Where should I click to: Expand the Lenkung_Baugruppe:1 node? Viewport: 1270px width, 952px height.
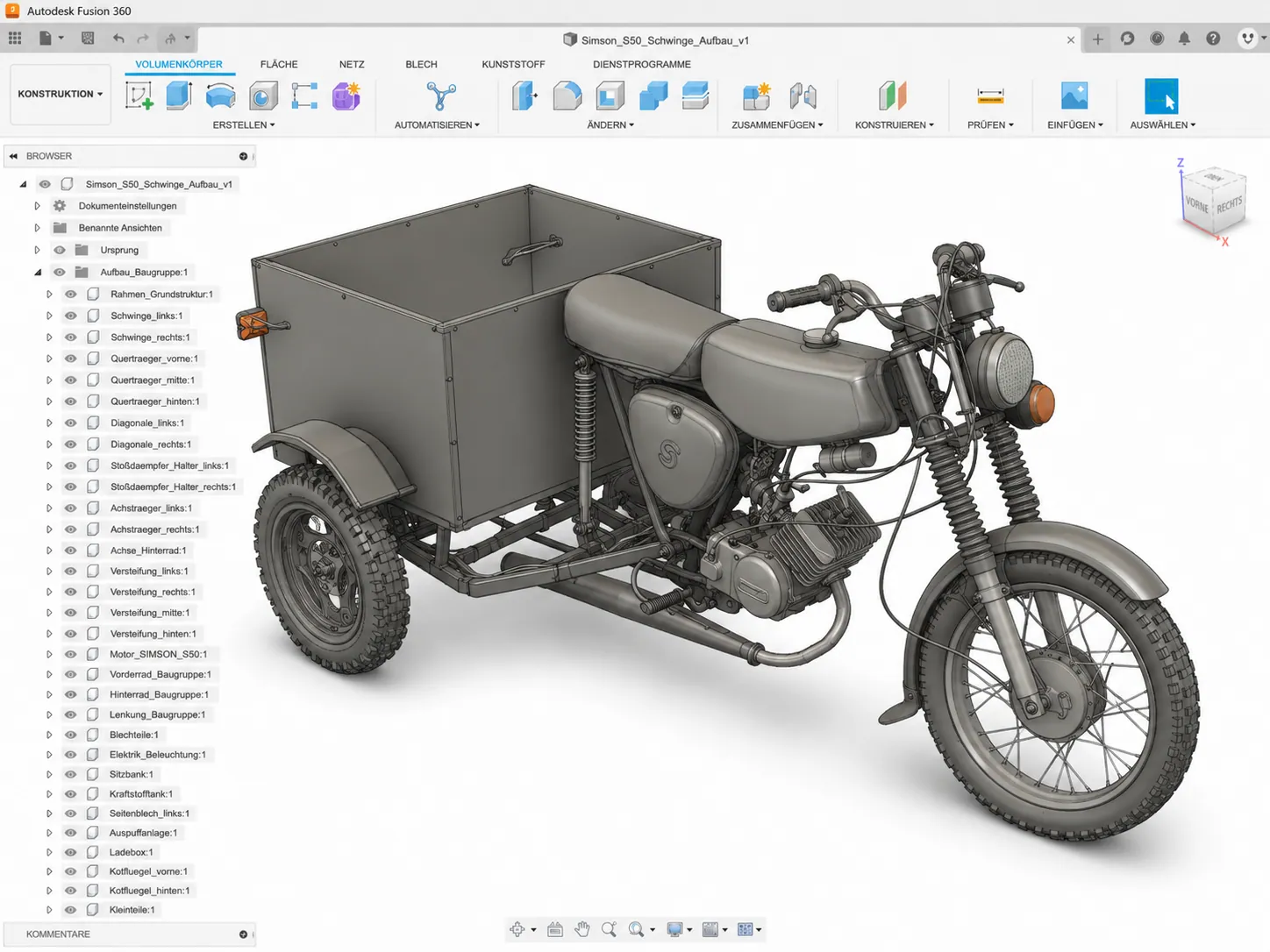click(x=49, y=714)
